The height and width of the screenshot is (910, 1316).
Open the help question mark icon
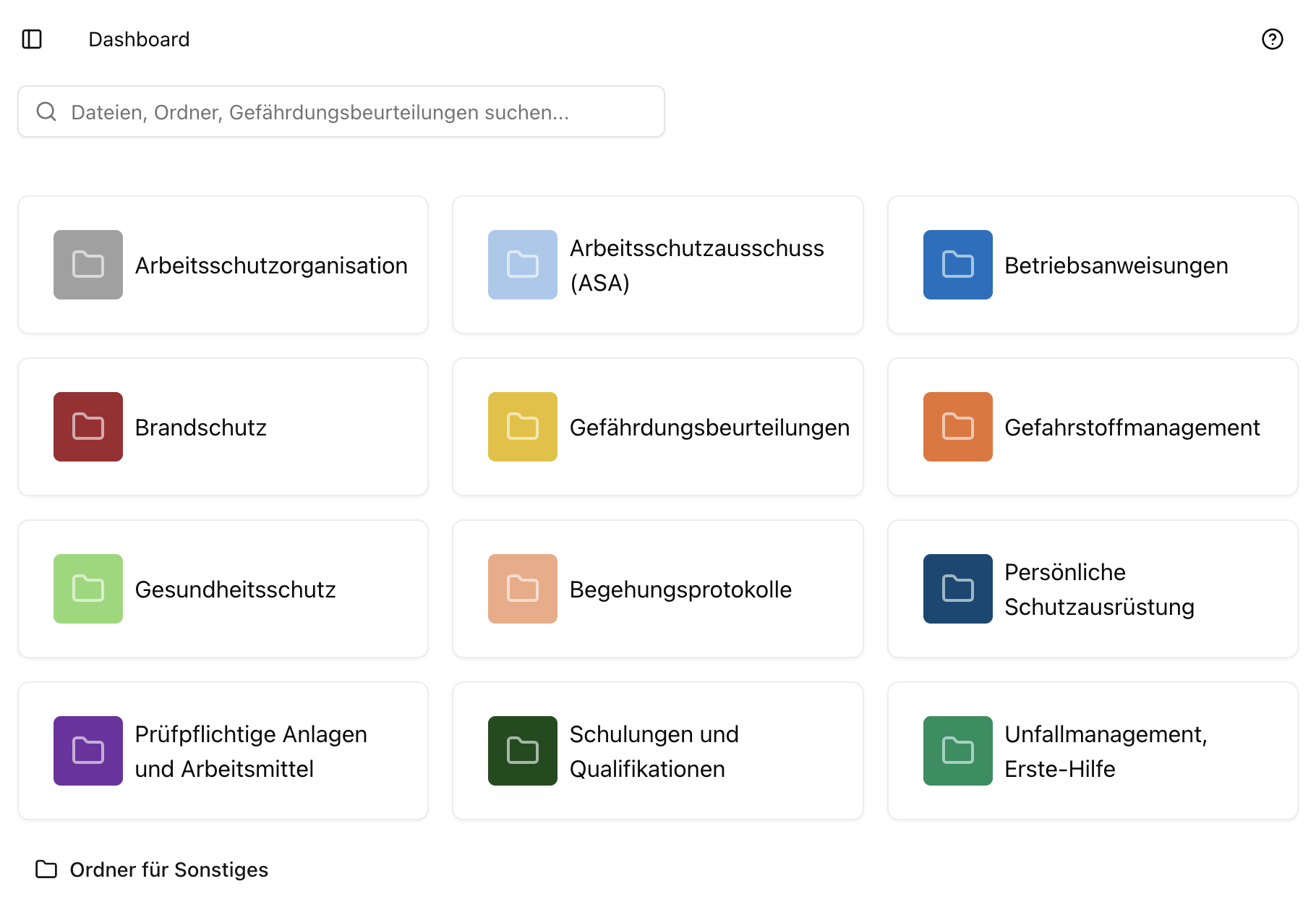coord(1272,40)
